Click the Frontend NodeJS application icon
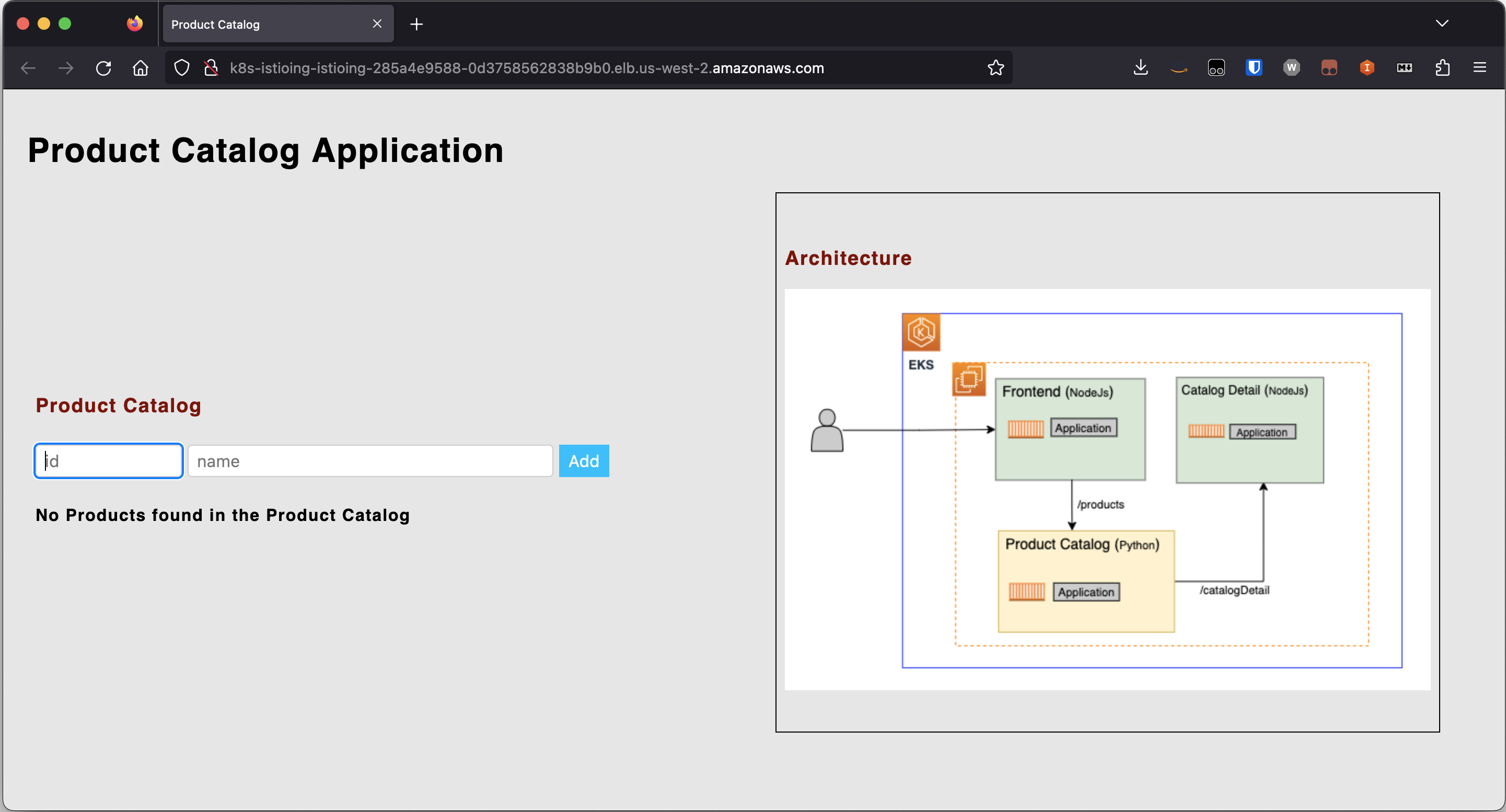 [1024, 427]
